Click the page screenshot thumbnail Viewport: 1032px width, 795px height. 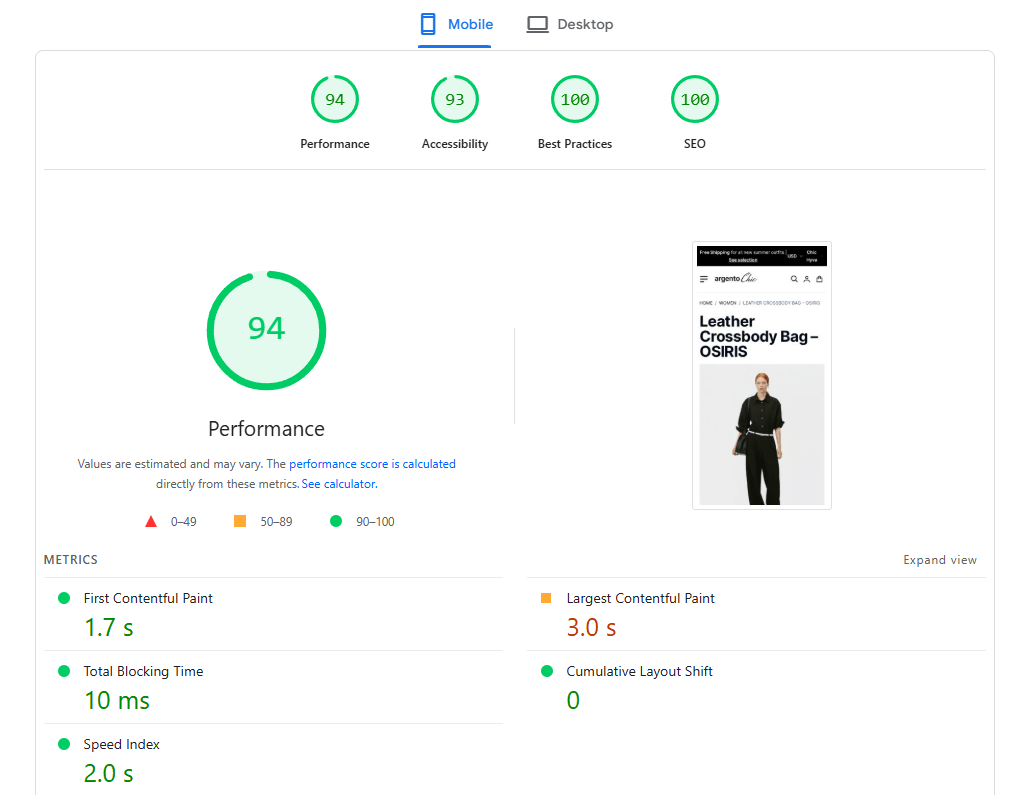761,375
